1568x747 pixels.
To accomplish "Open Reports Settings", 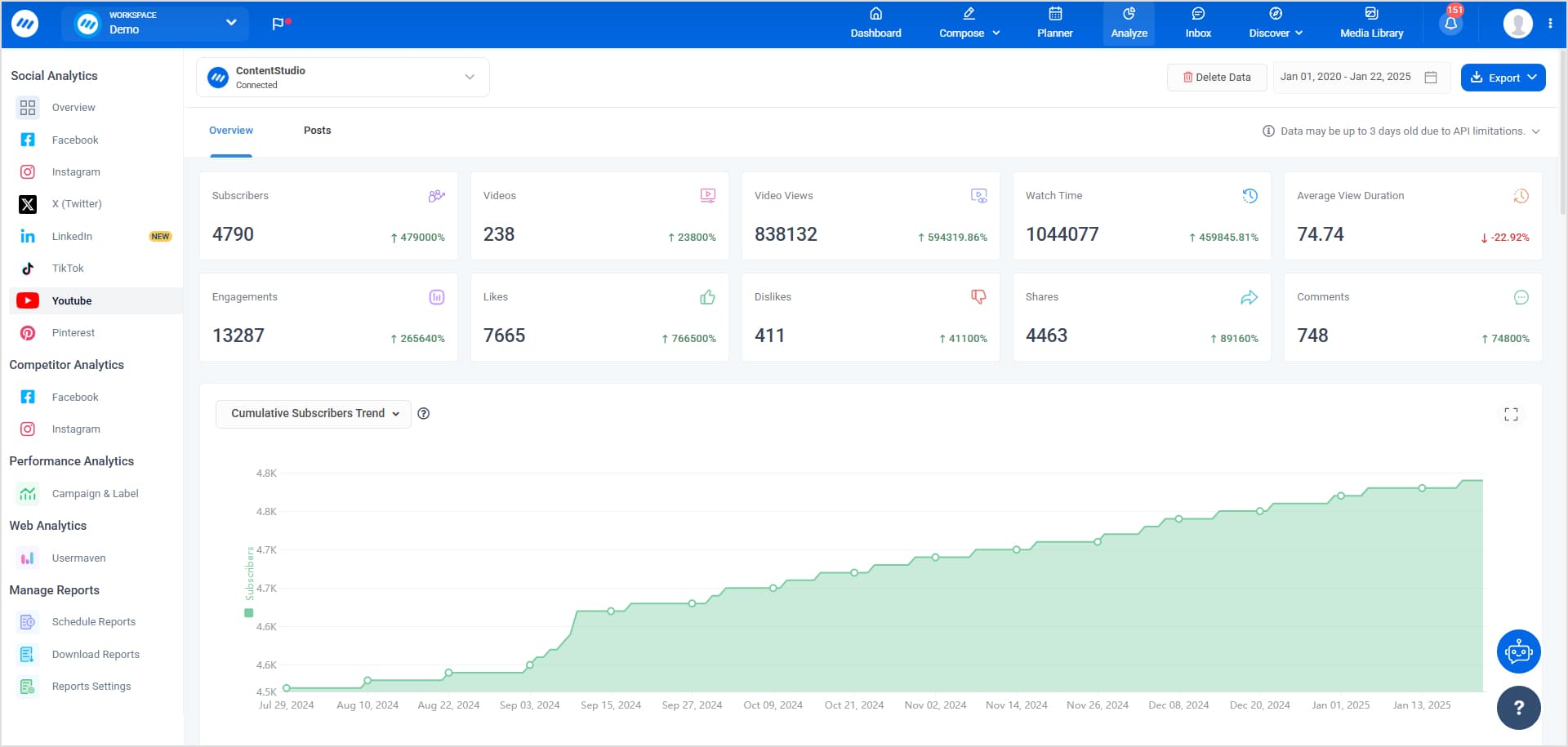I will (96, 687).
